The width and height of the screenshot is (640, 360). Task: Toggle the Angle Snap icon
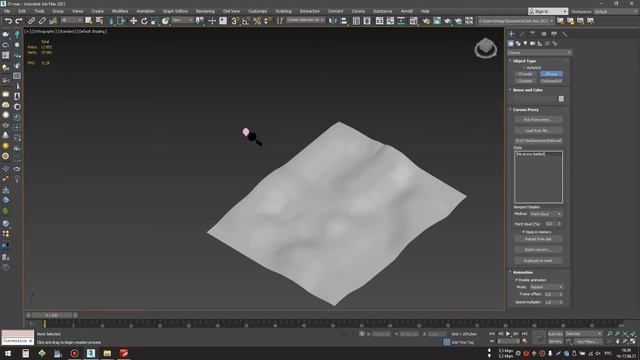point(246,21)
